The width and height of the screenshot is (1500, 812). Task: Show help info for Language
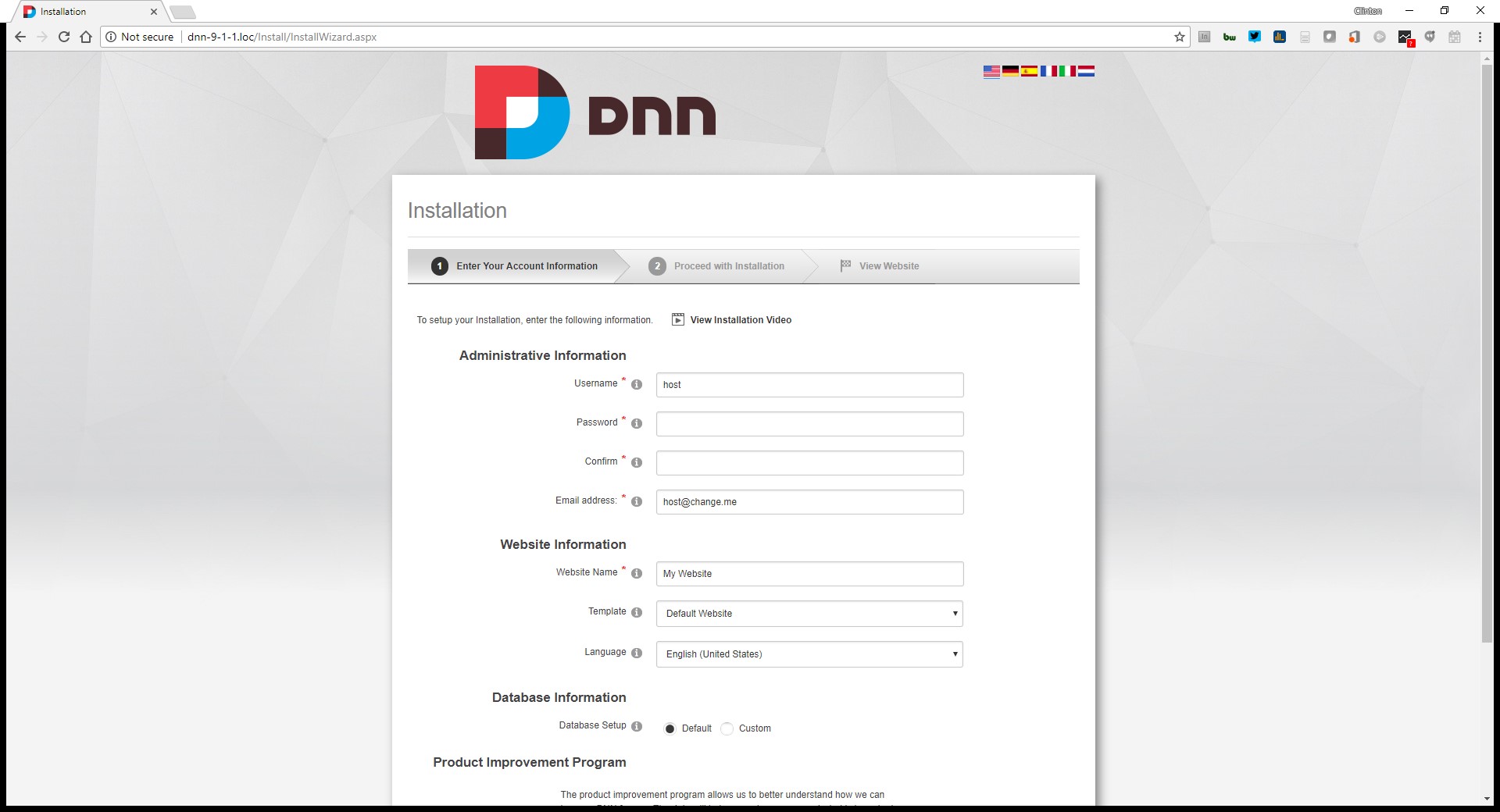tap(637, 653)
